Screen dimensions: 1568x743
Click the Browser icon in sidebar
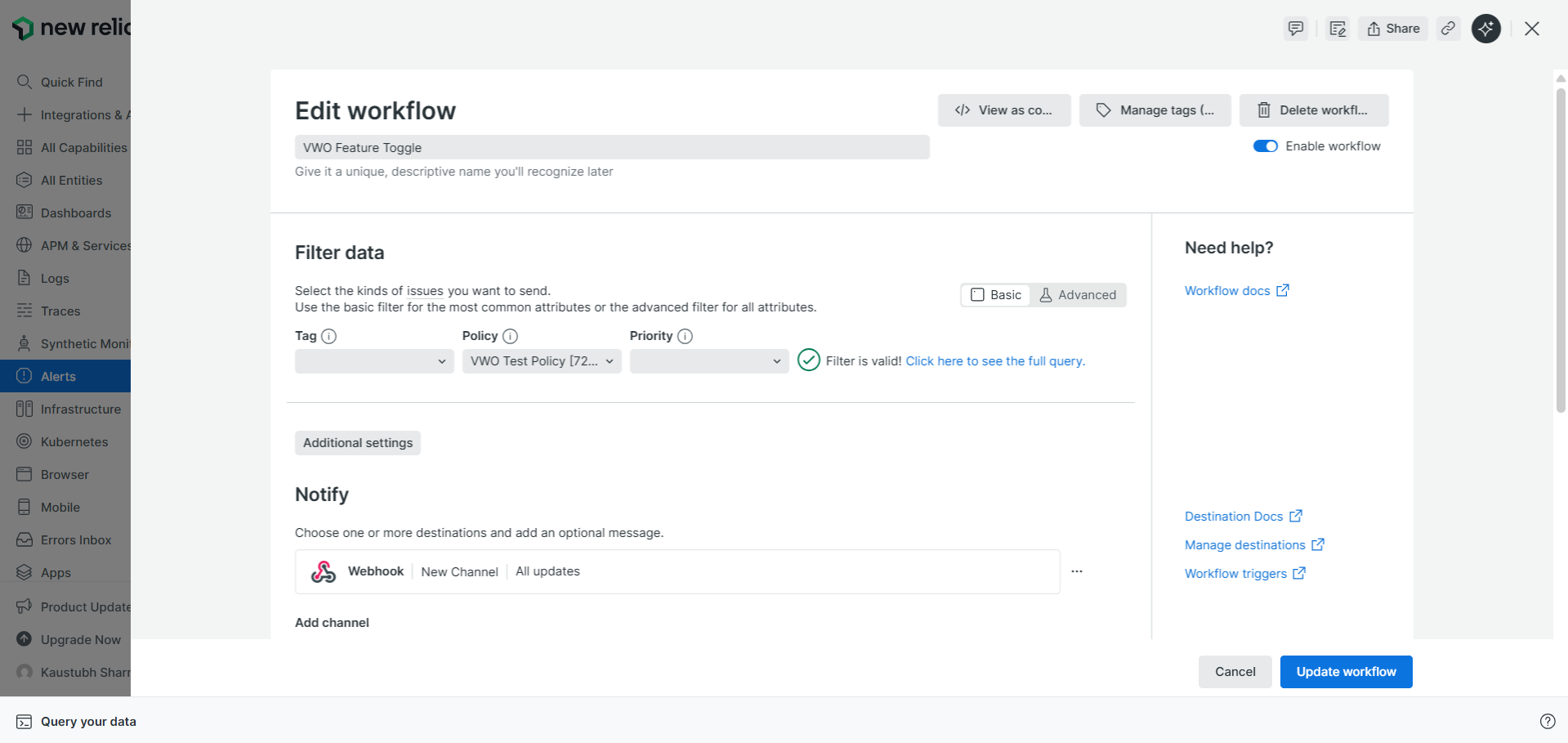click(x=25, y=474)
